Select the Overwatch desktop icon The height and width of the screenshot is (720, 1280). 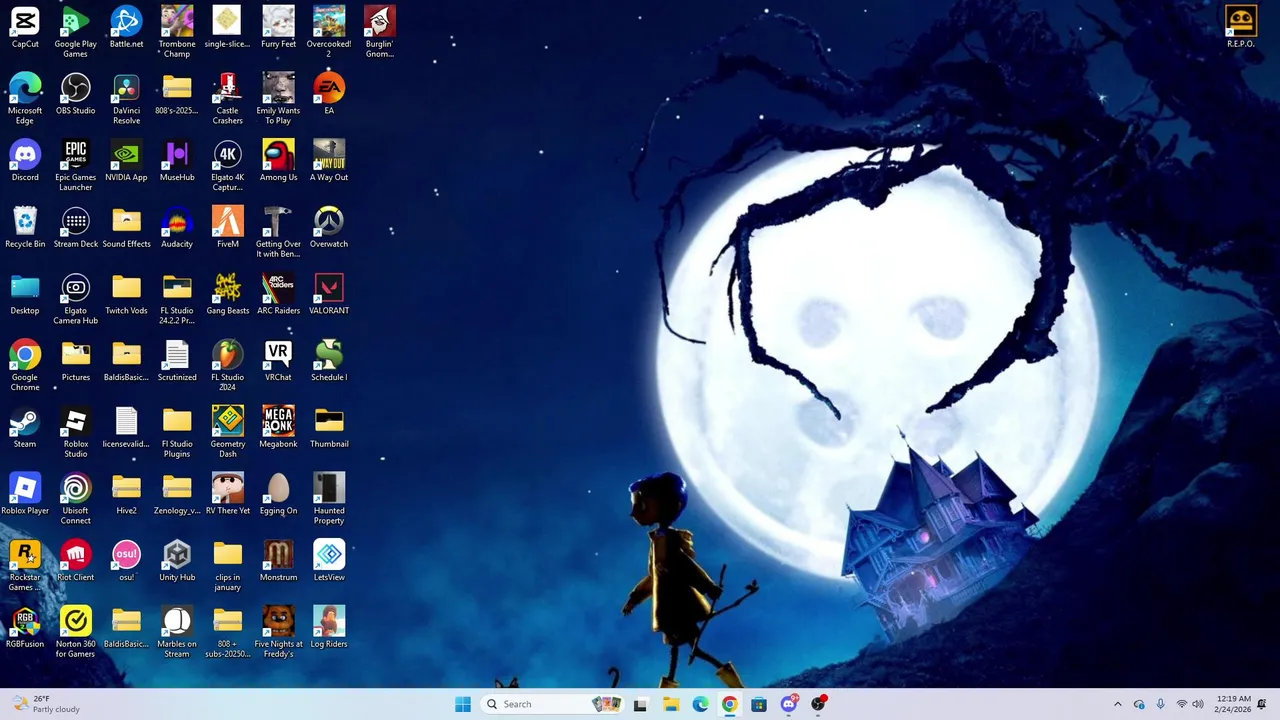[x=329, y=228]
